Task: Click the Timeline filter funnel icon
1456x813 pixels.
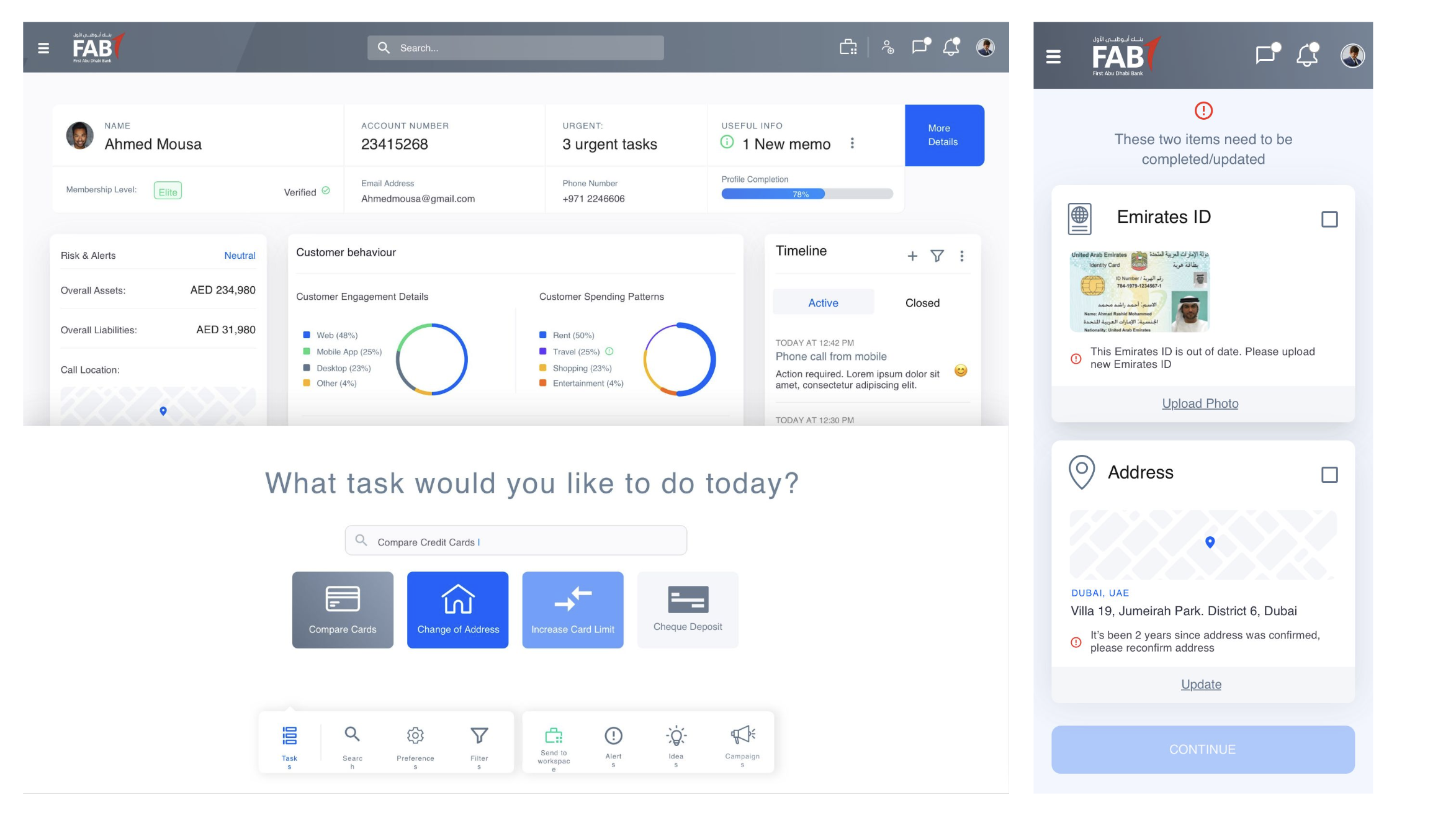Action: pyautogui.click(x=937, y=256)
